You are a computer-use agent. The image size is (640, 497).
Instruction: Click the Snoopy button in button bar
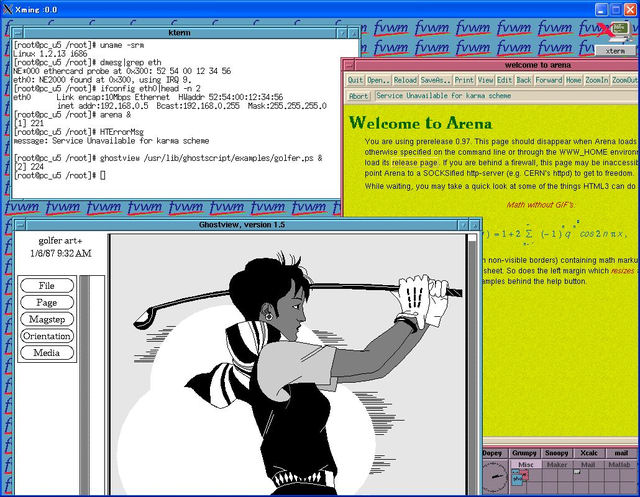tap(557, 453)
